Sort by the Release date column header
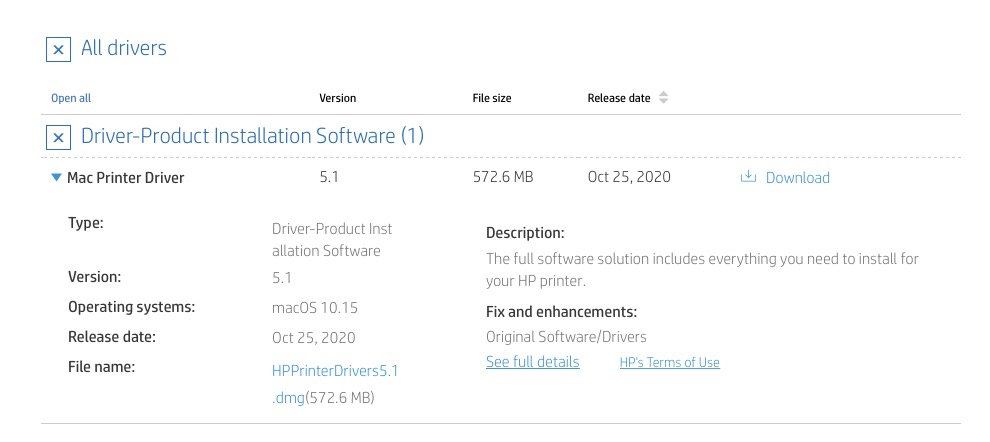The height and width of the screenshot is (442, 990). click(619, 98)
